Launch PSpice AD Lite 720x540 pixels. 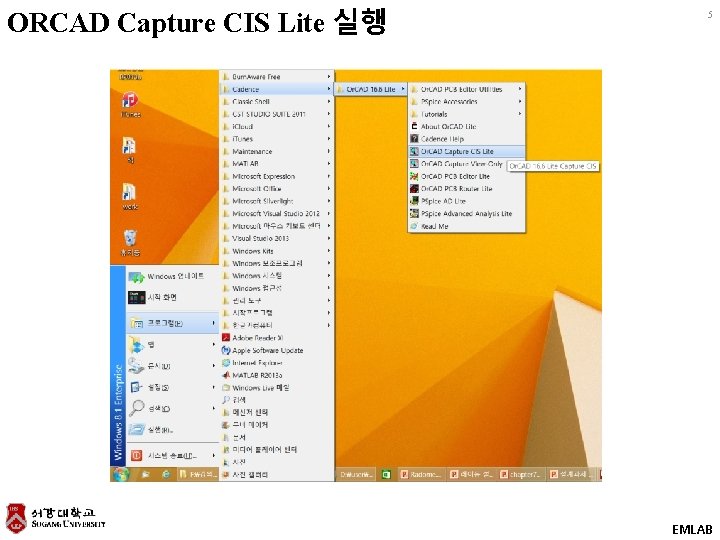467,201
